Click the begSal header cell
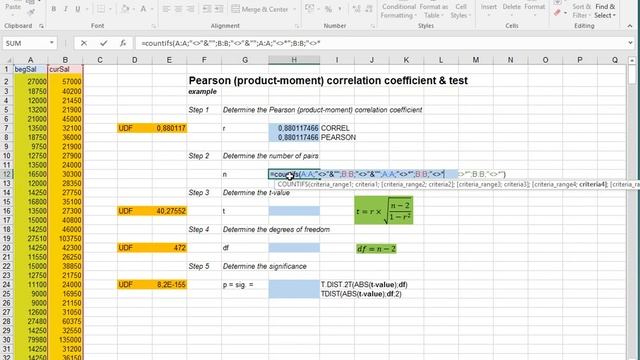 click(31, 69)
